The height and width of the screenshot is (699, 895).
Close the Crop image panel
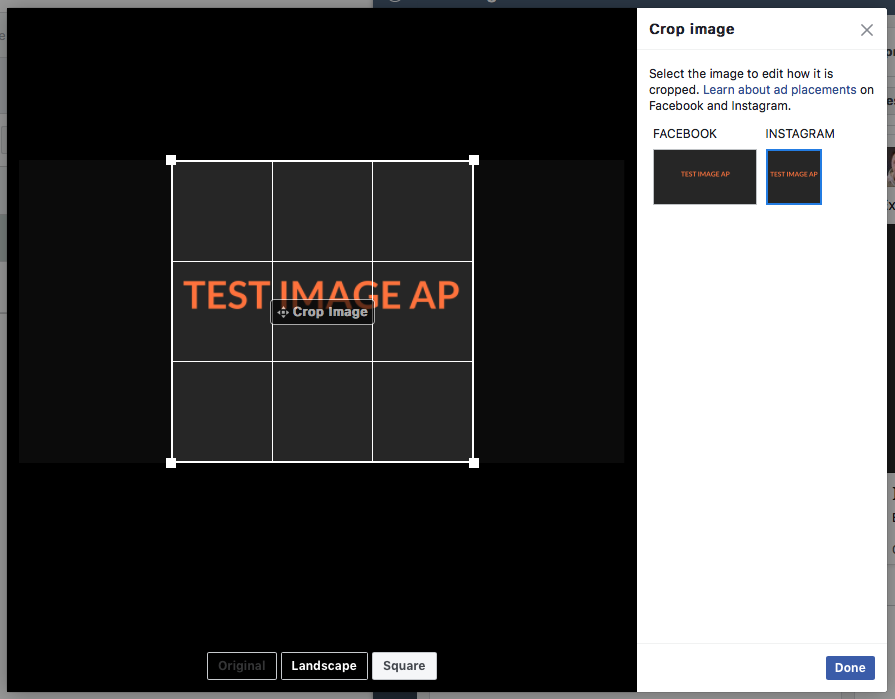[x=867, y=30]
